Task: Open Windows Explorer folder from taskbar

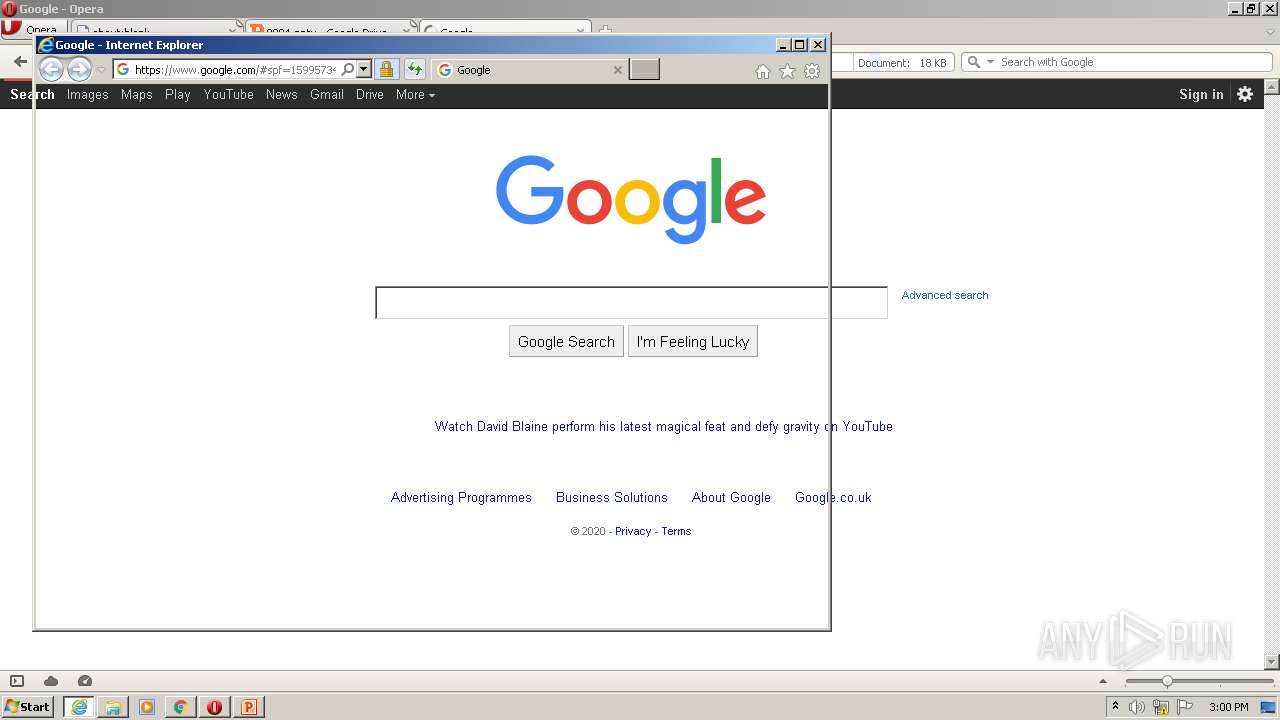Action: (x=113, y=707)
